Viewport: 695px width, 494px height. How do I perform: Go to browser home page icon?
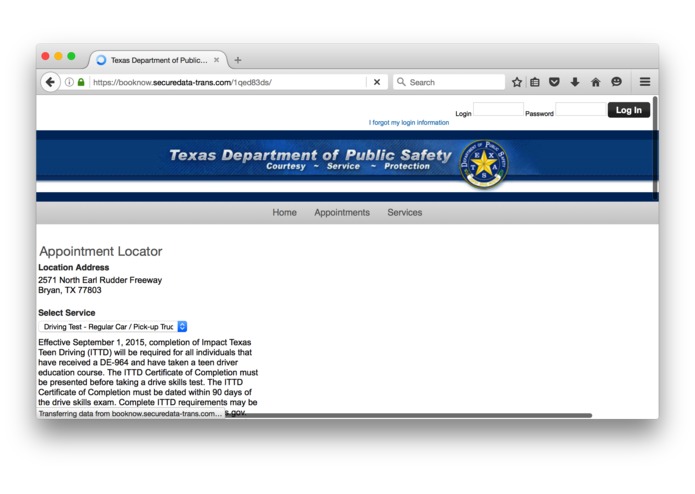click(x=596, y=82)
